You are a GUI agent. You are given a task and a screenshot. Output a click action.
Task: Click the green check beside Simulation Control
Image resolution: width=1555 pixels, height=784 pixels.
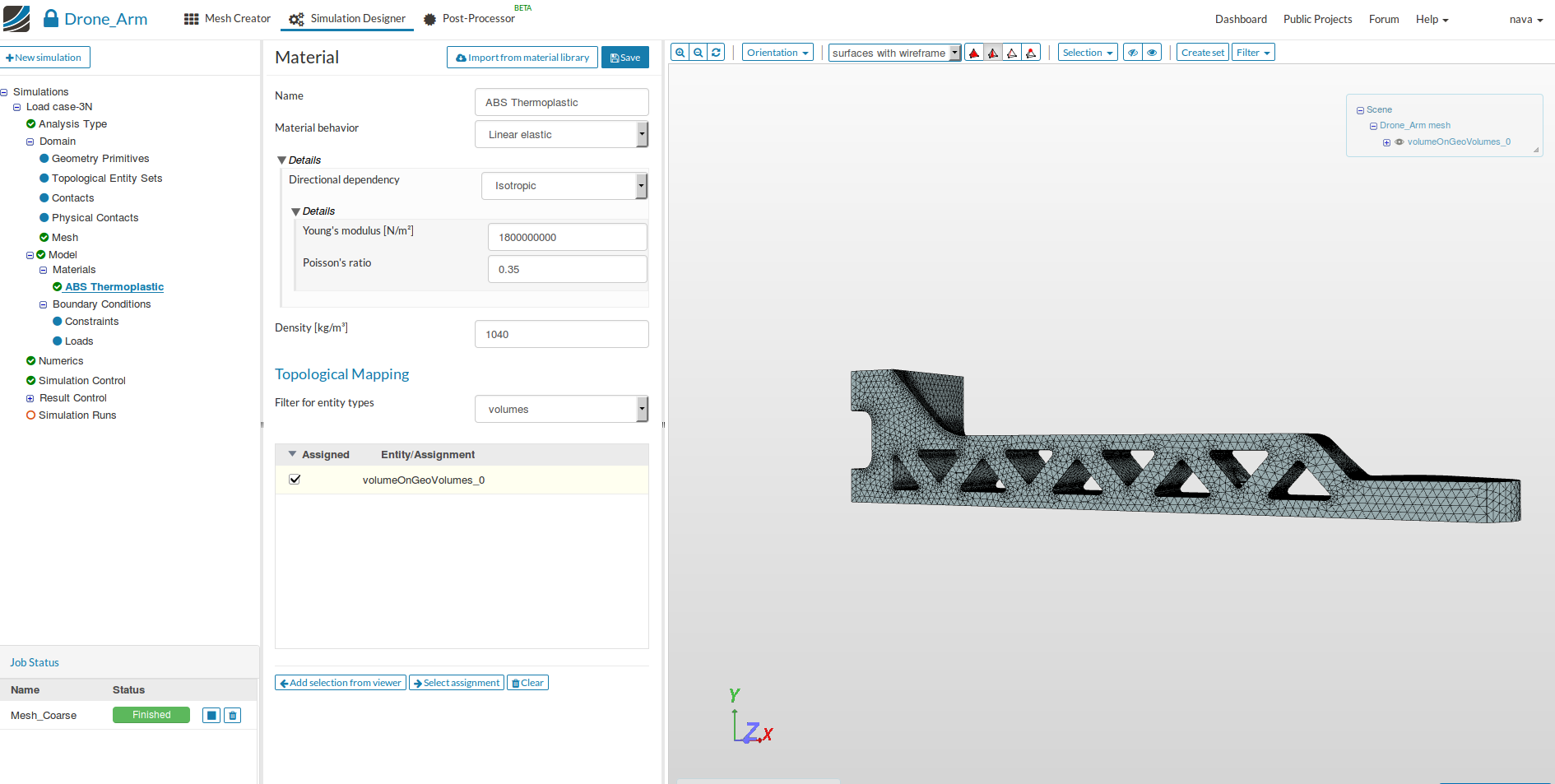point(31,380)
